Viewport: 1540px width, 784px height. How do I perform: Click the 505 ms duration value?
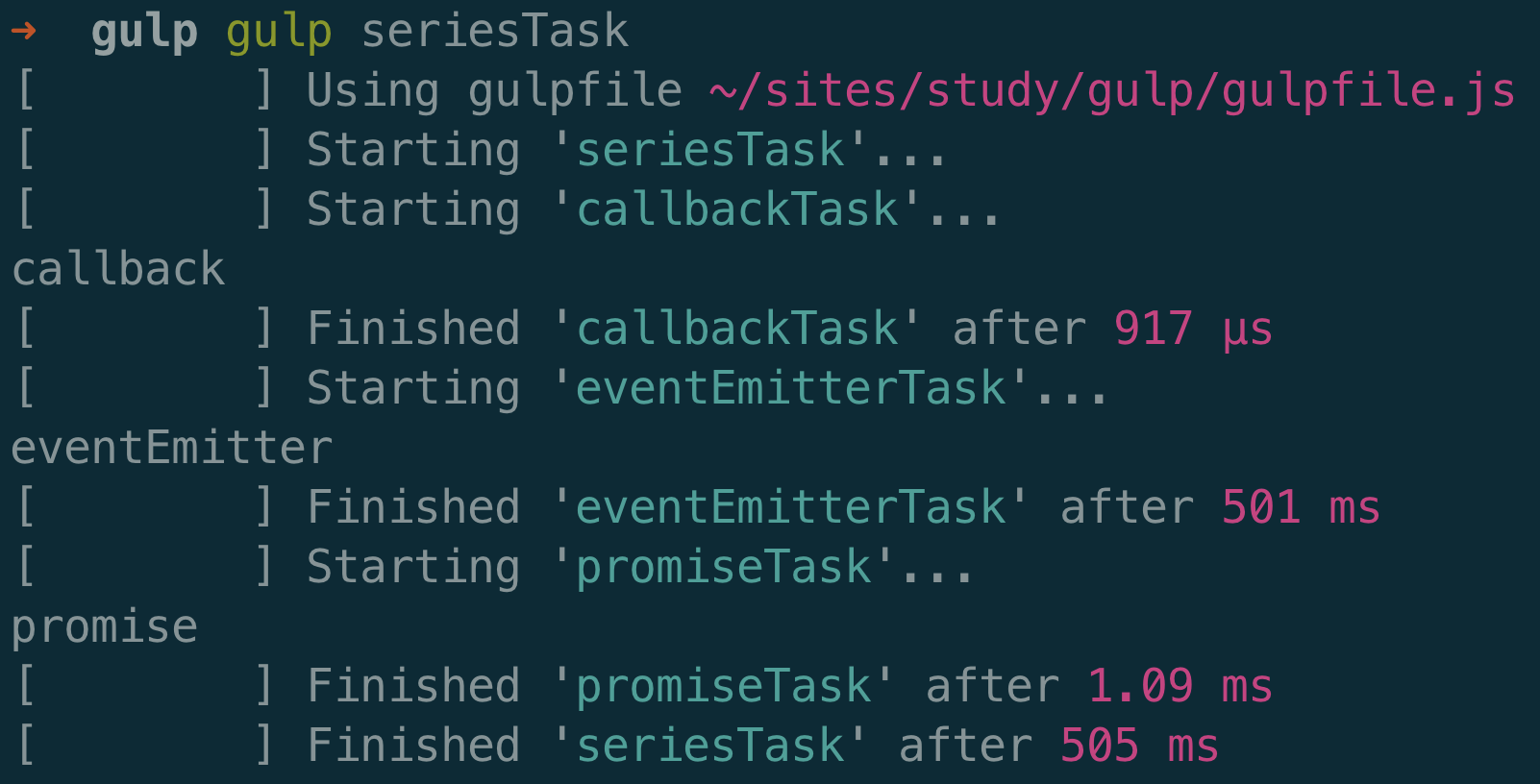[1138, 747]
